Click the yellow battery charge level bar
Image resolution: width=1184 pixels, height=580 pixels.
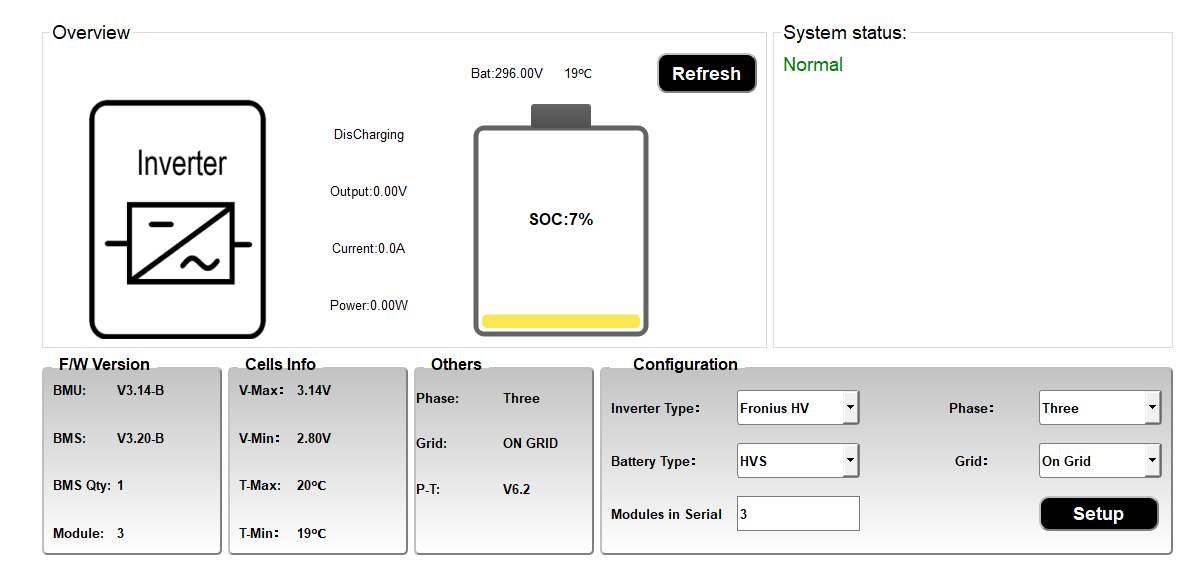560,321
